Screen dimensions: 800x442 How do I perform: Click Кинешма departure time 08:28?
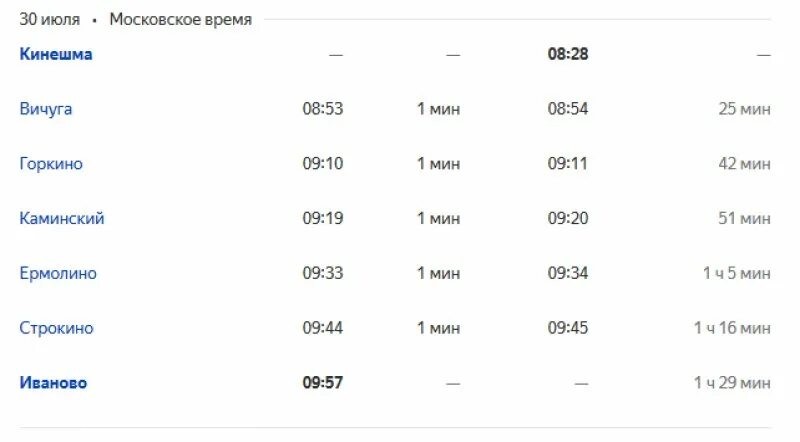tap(568, 54)
